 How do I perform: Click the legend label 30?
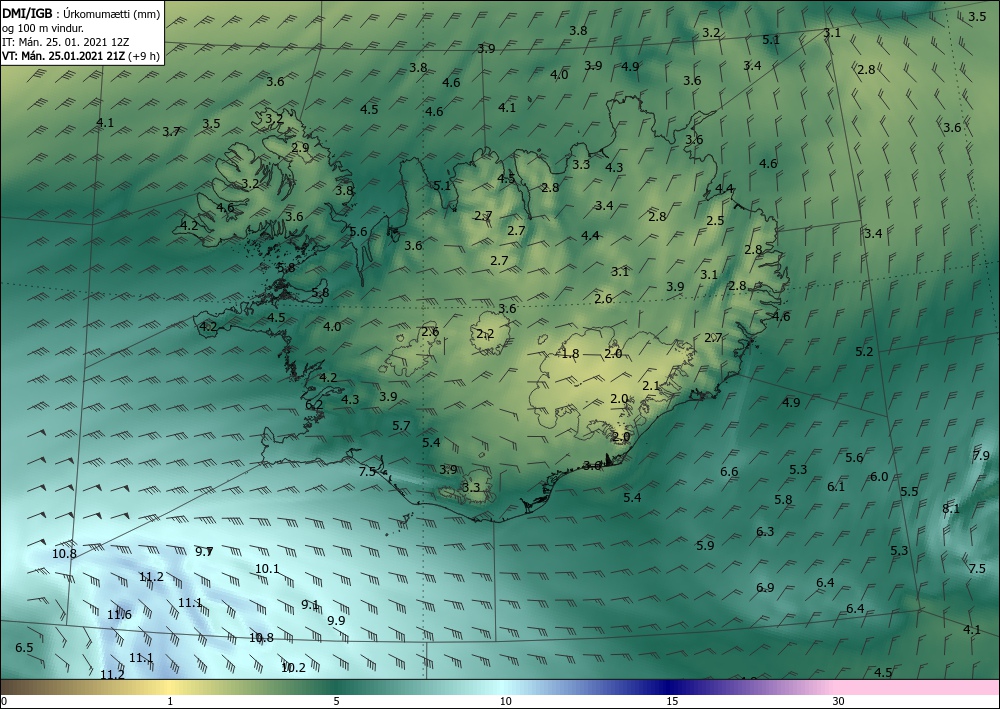click(x=839, y=701)
